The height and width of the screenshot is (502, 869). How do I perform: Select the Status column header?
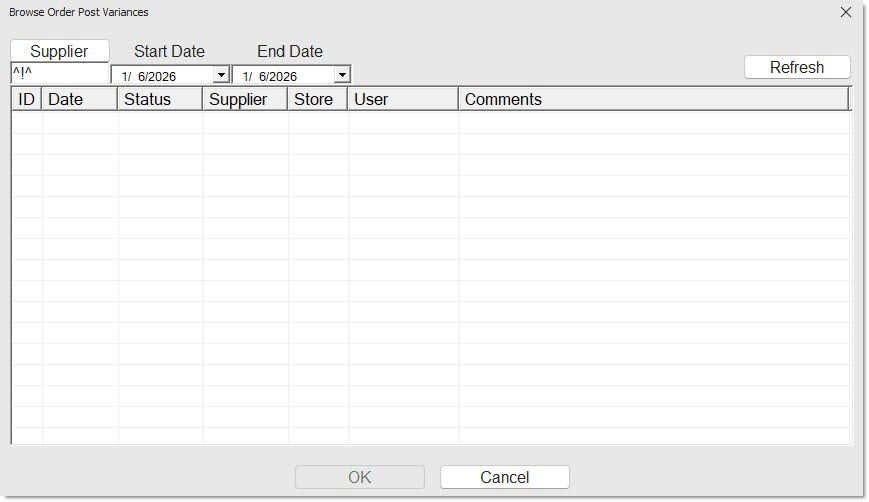click(159, 99)
